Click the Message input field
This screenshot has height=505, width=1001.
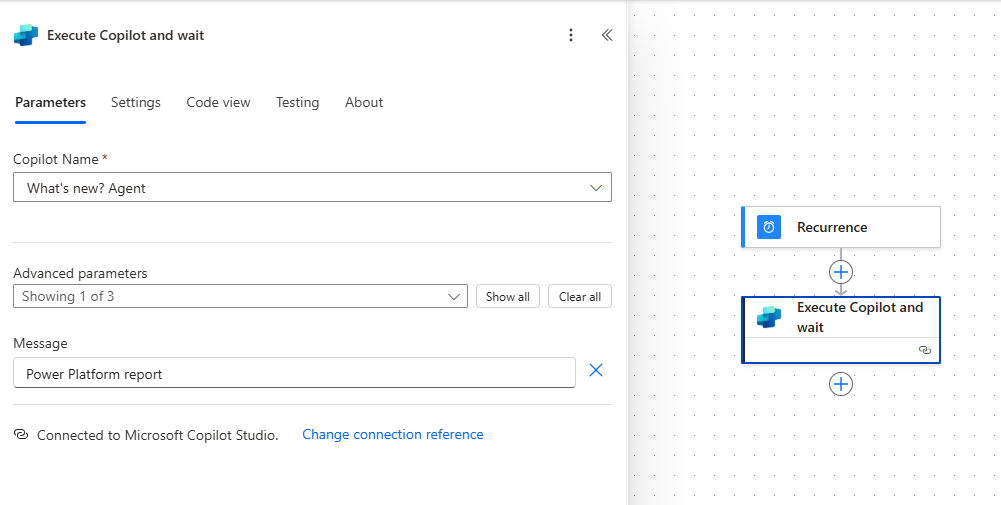(x=294, y=373)
